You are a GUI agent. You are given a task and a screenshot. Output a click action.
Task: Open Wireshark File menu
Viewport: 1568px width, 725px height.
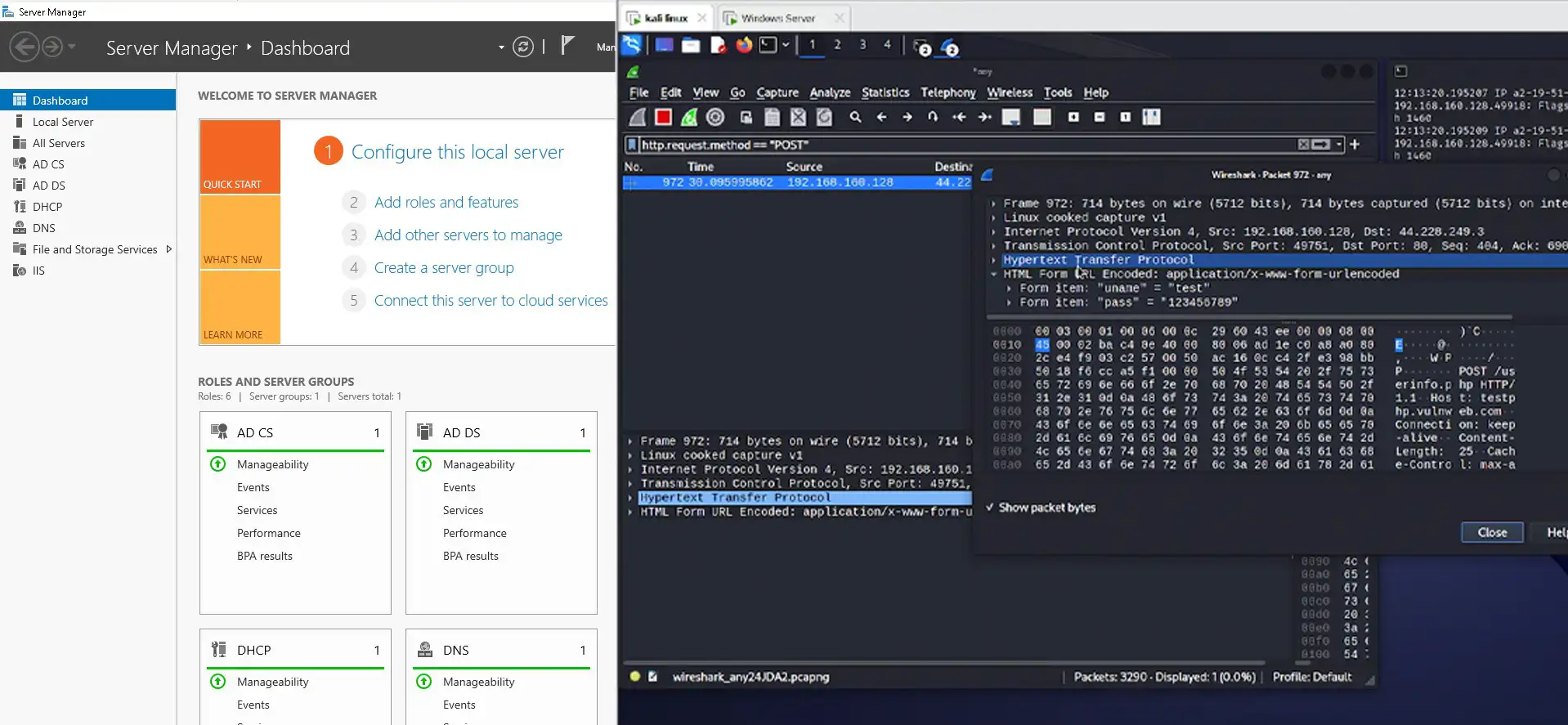(x=638, y=92)
